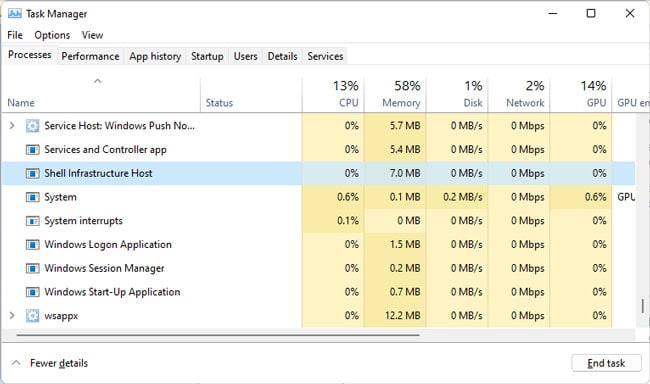Viewport: 650px width, 384px height.
Task: Expand the Service Host: Windows Push row
Action: [12, 126]
